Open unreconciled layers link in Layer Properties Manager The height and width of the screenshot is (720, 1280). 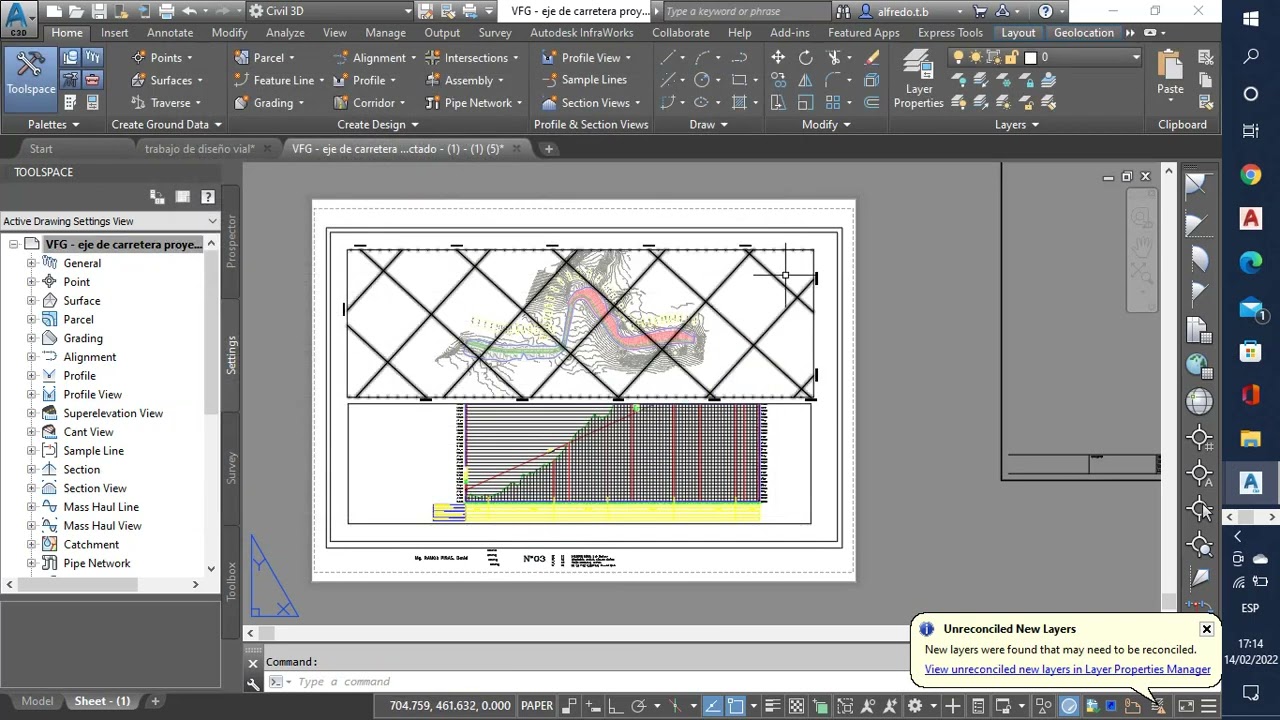(x=1067, y=670)
